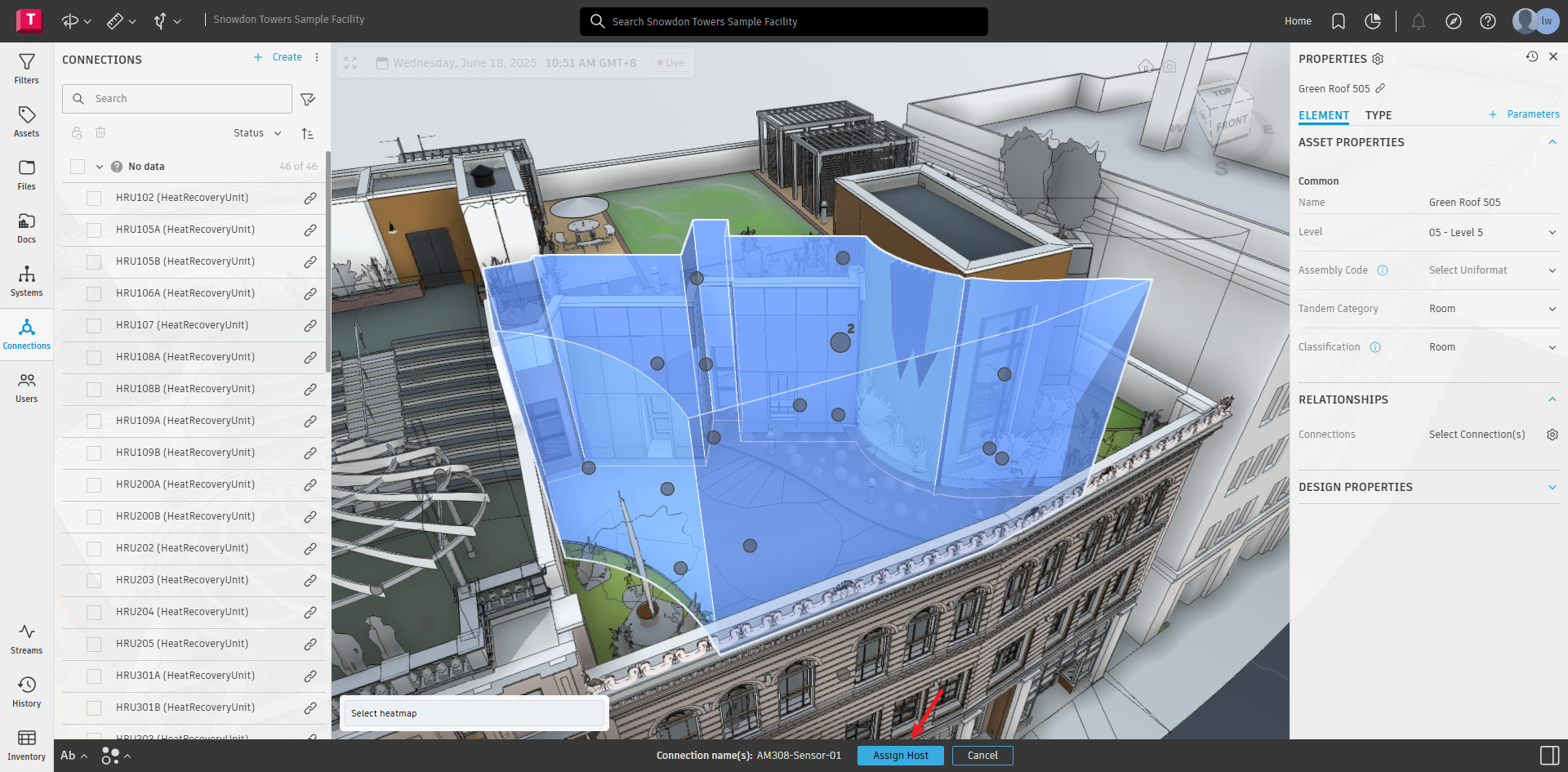Open the Streams panel
This screenshot has height=772, width=1568.
(26, 639)
